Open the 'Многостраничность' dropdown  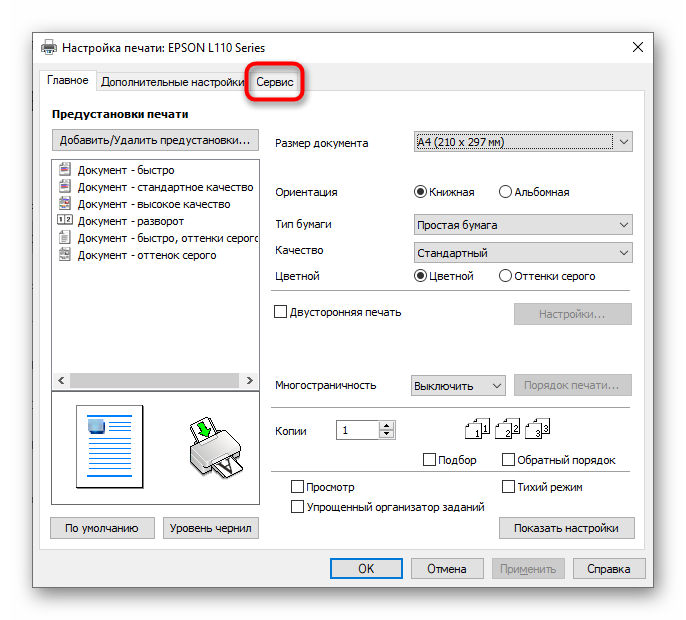pos(458,385)
